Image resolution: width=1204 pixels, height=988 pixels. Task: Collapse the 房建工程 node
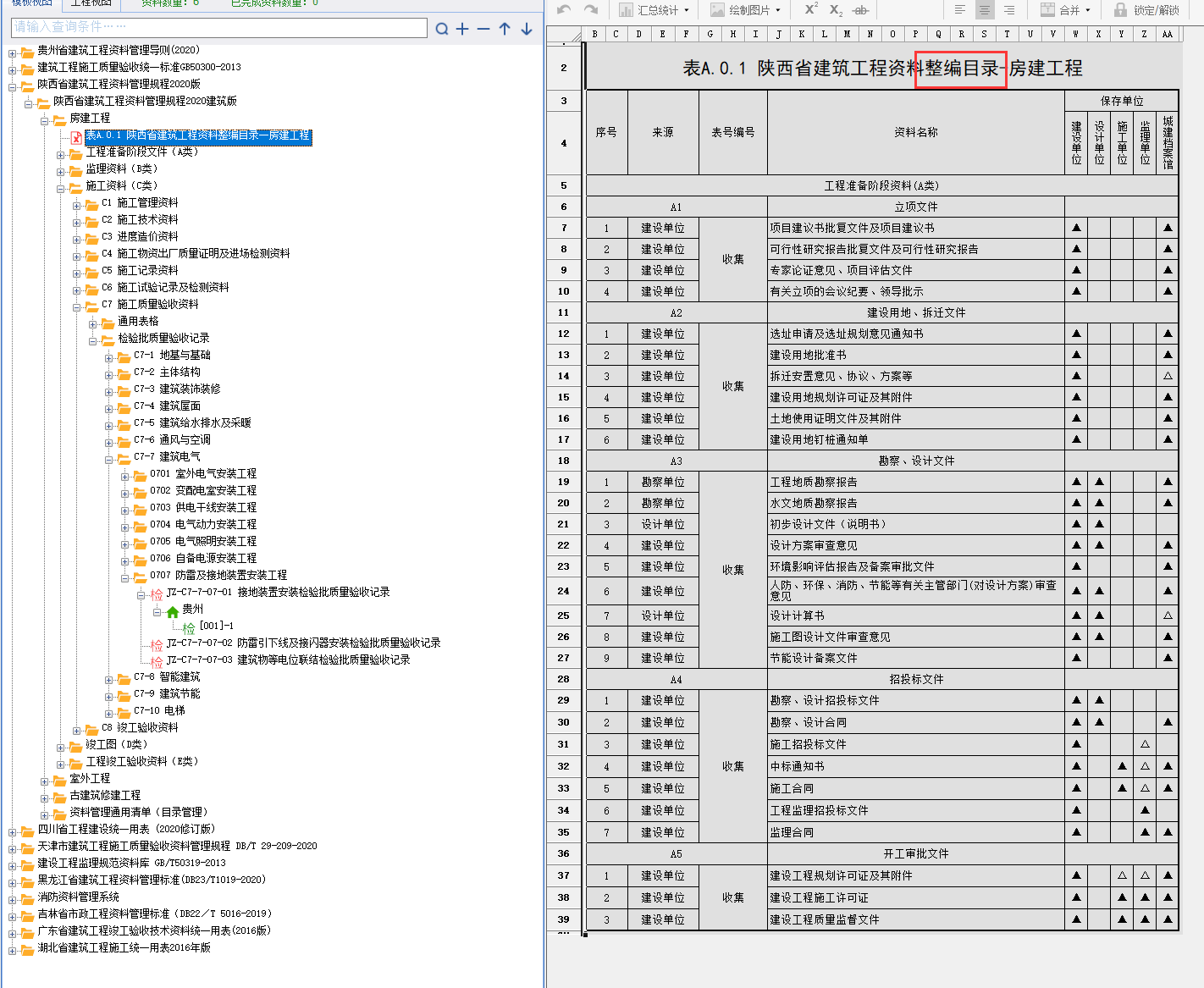44,120
